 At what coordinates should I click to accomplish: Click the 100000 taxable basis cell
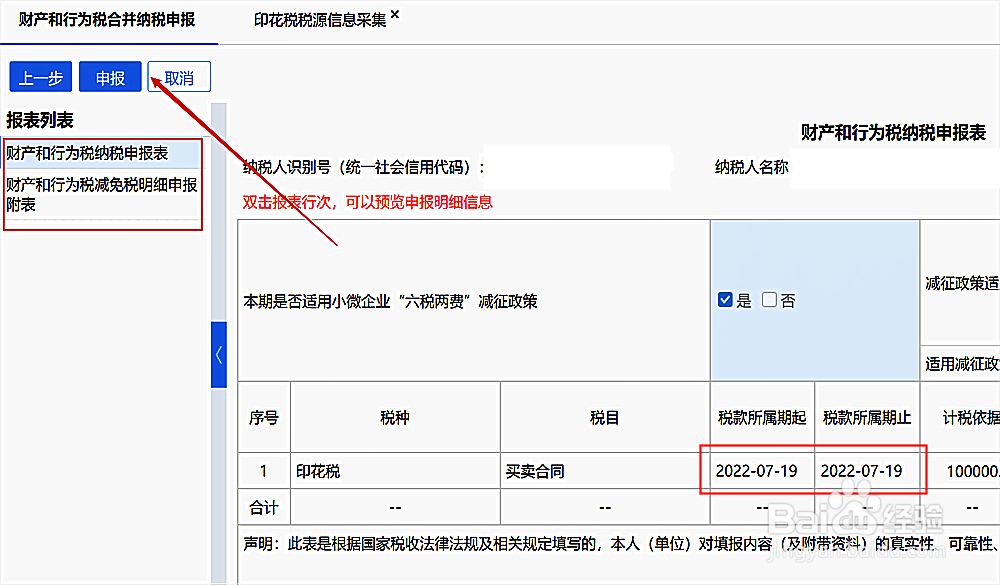(x=960, y=471)
